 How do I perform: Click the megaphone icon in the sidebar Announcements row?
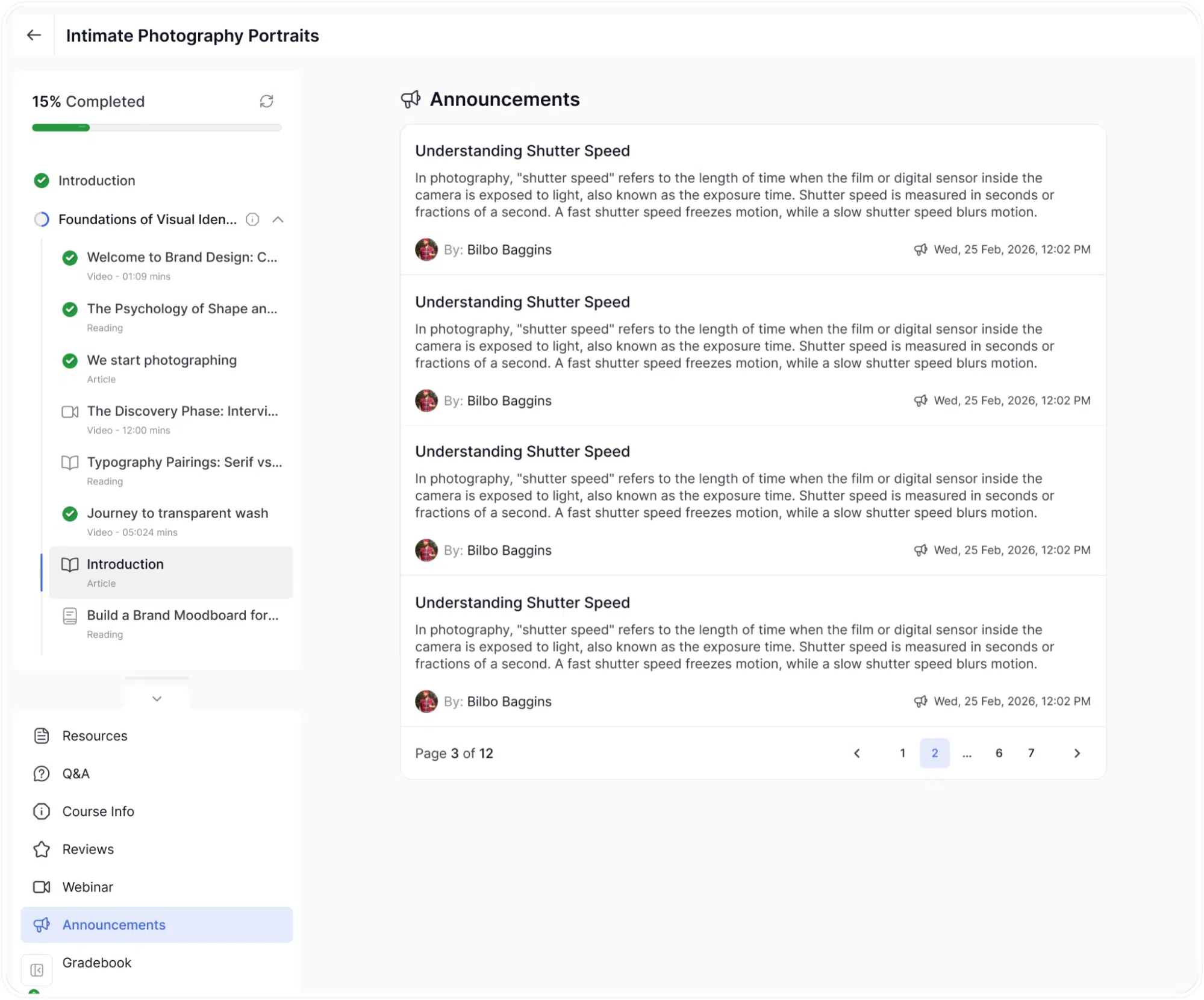click(x=42, y=925)
